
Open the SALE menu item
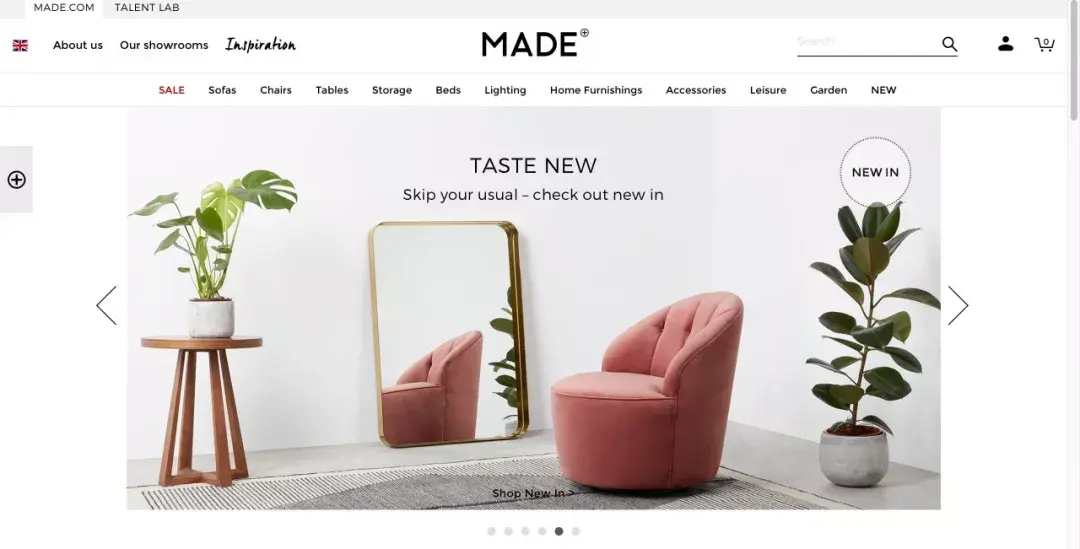tap(172, 90)
